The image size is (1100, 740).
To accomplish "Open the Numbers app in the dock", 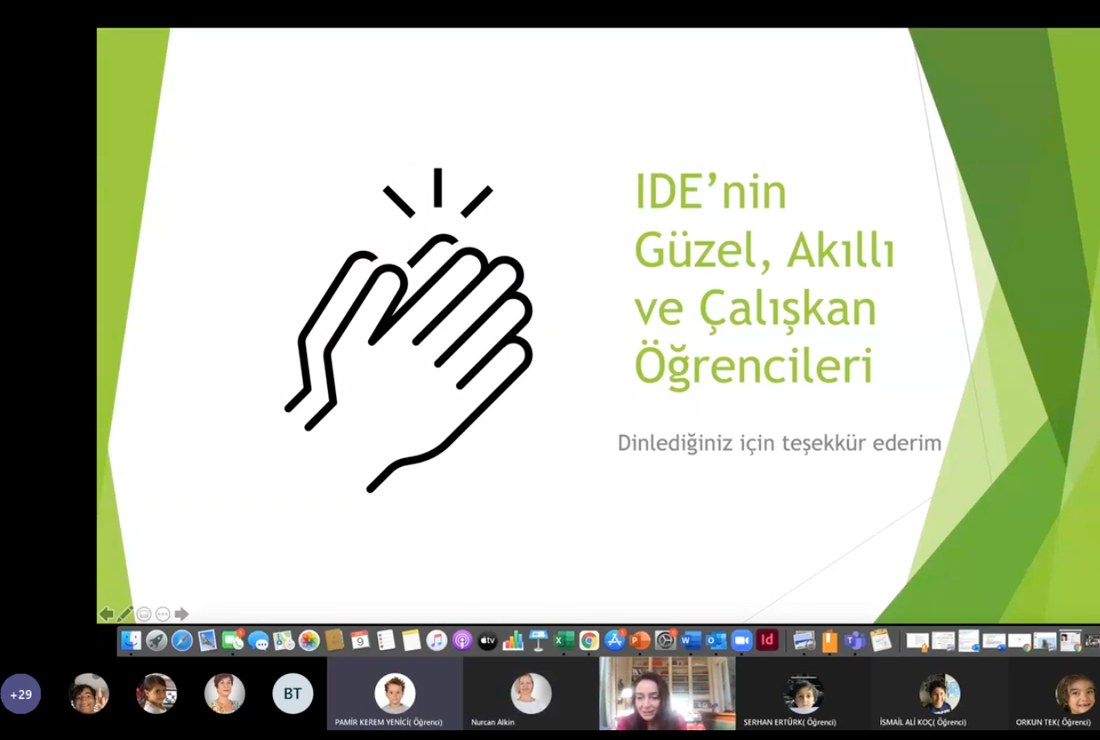I will click(513, 640).
